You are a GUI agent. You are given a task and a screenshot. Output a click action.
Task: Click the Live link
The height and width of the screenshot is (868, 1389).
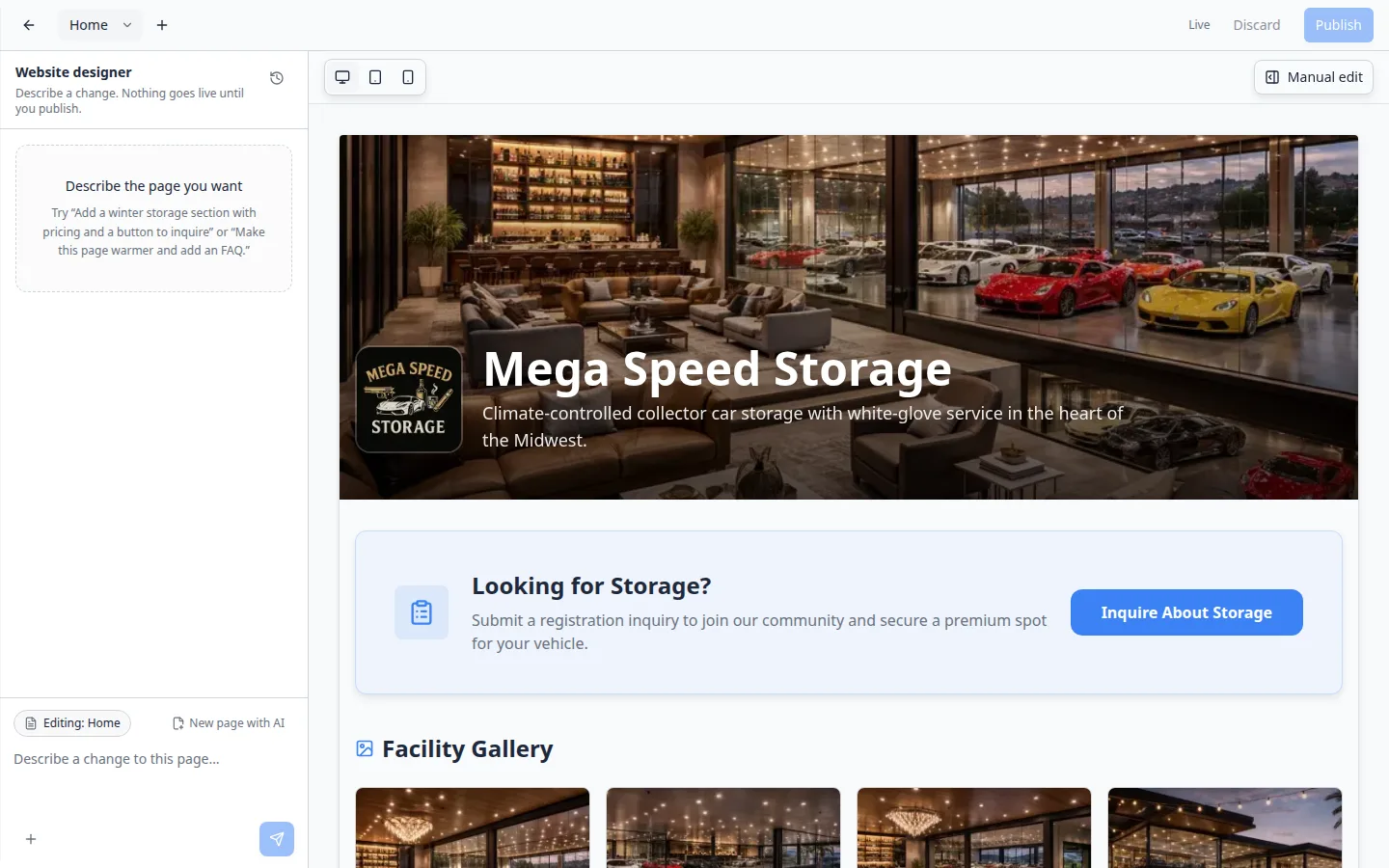click(1199, 25)
